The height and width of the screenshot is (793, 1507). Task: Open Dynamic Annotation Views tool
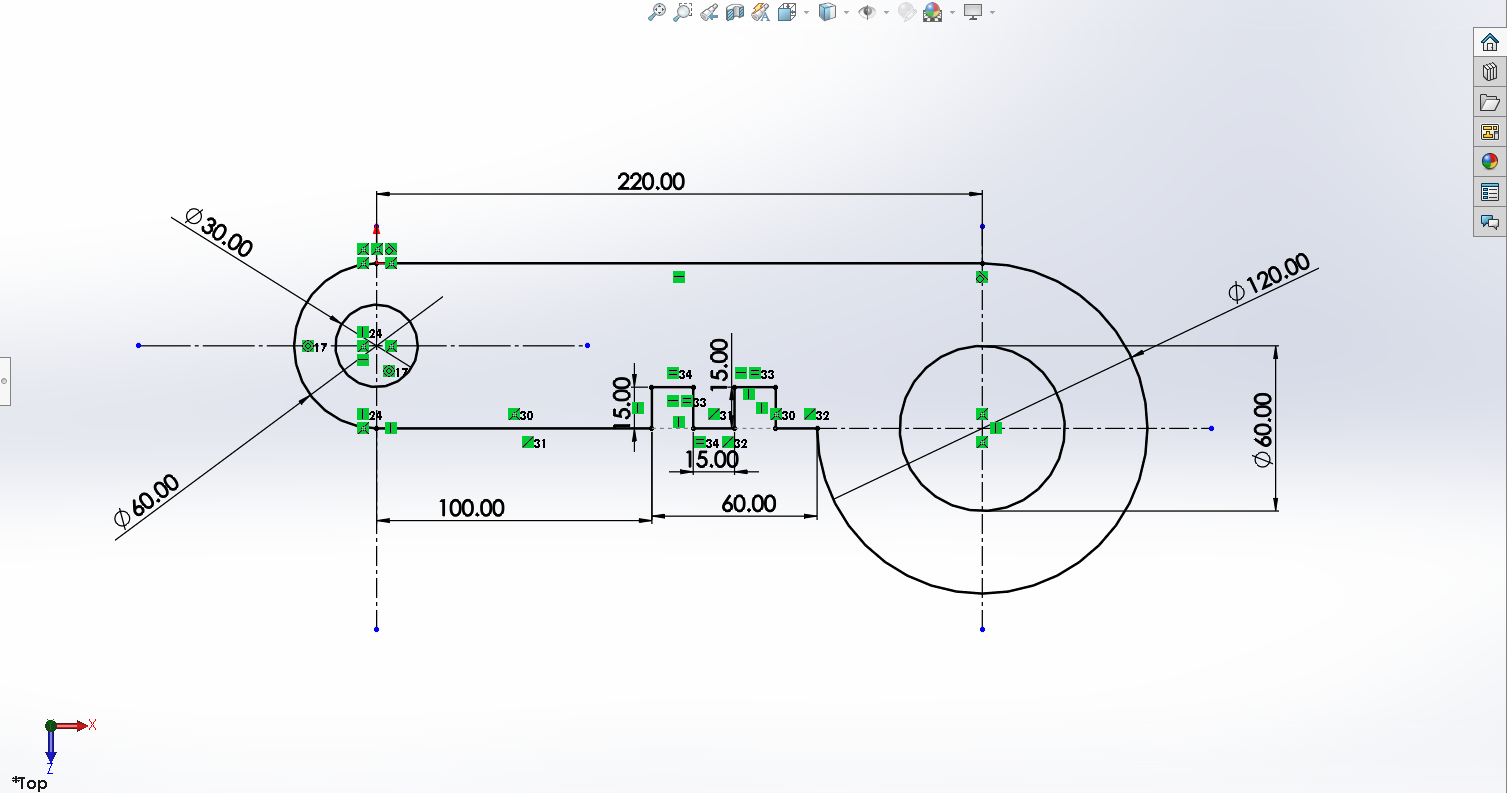[x=760, y=12]
